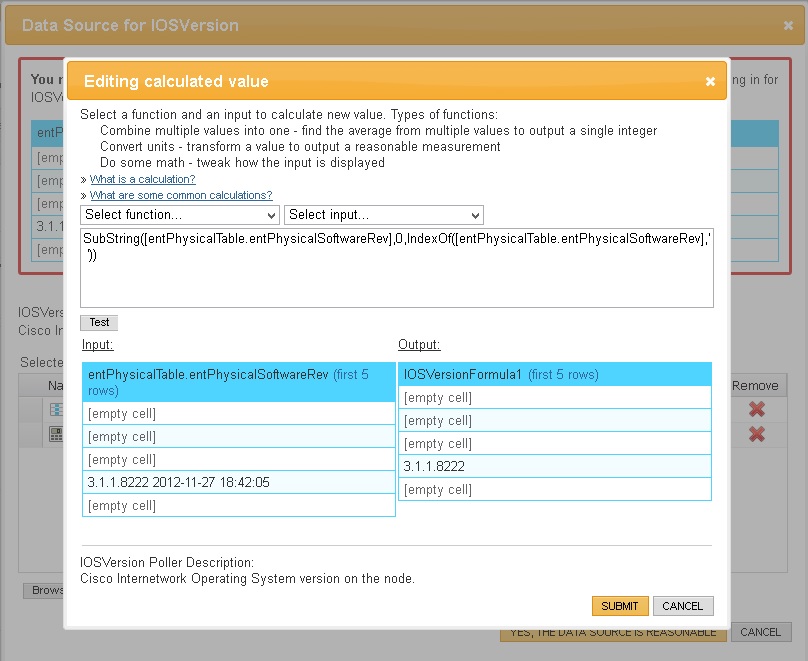The height and width of the screenshot is (661, 808).
Task: Click the IOSVersionFormula1 output column header
Action: (554, 375)
